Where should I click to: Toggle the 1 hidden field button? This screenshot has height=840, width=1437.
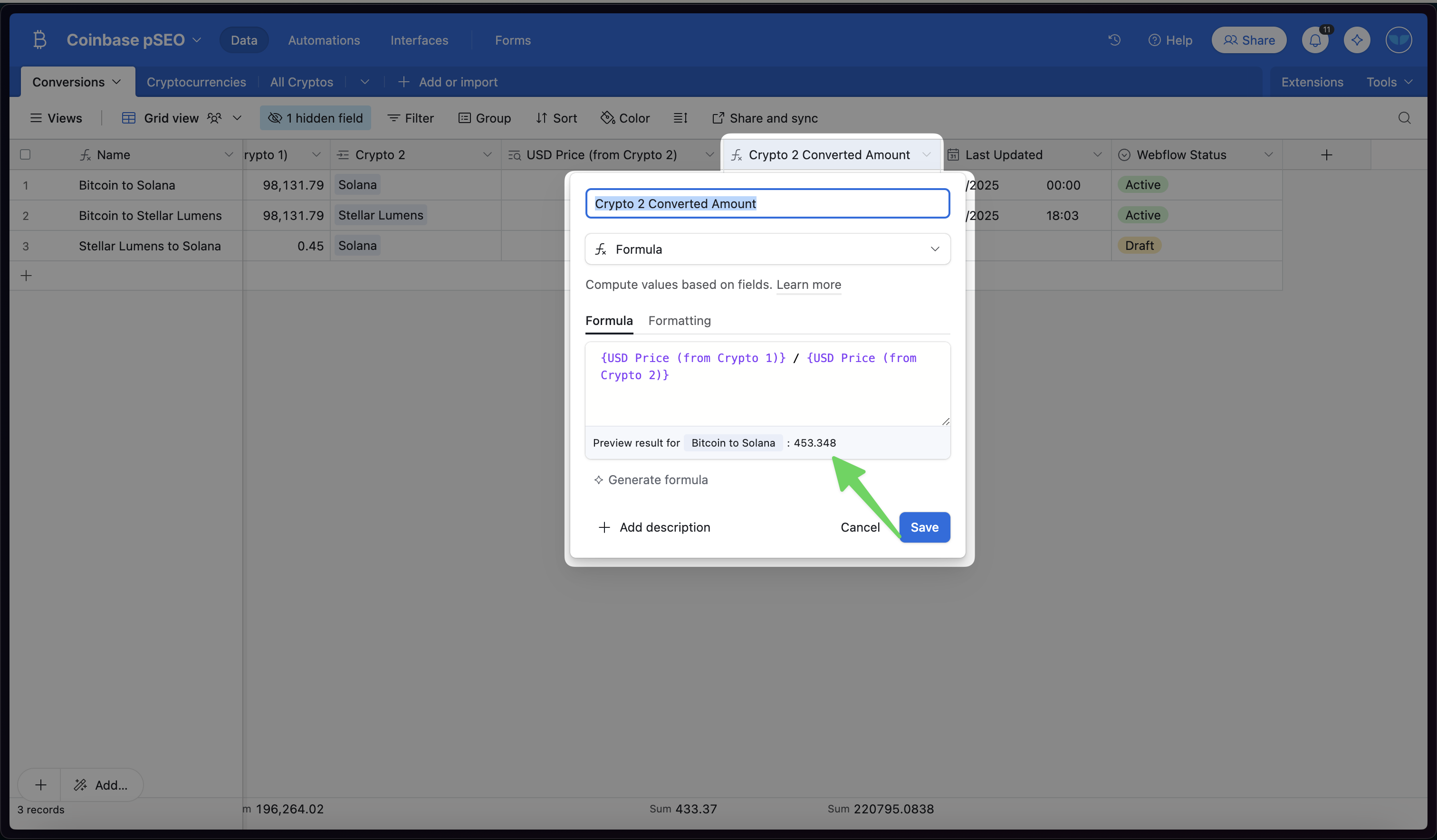pos(316,118)
